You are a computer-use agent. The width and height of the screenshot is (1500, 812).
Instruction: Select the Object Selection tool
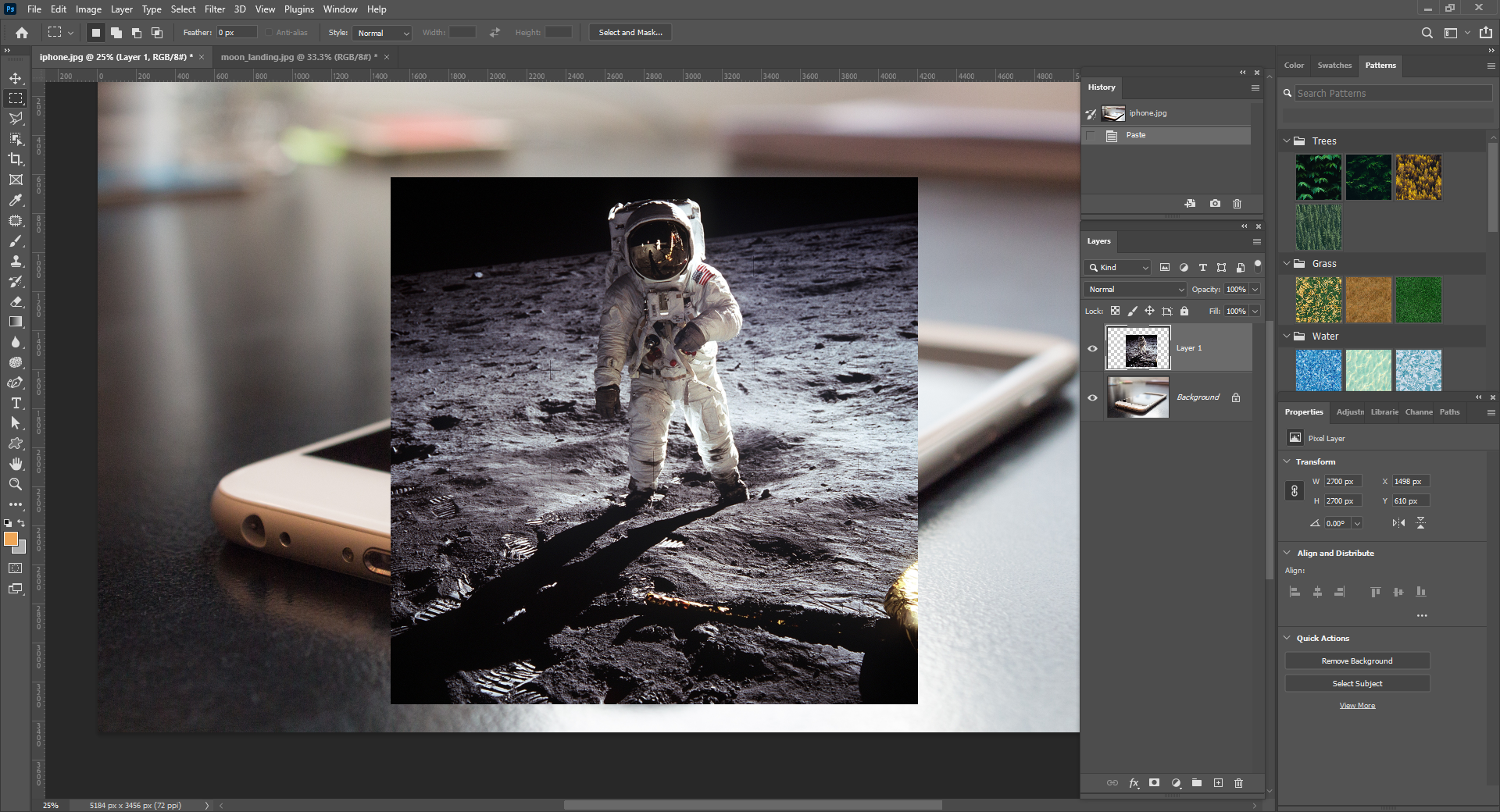click(x=16, y=139)
